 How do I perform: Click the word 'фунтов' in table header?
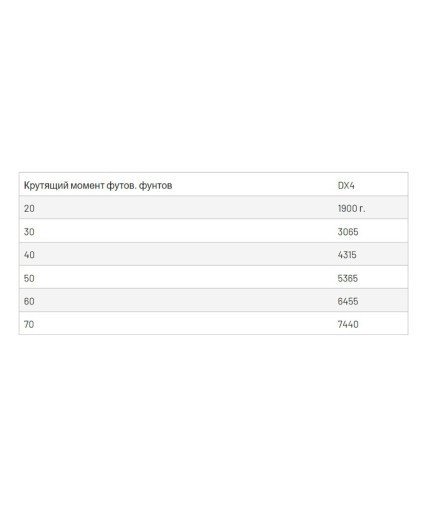(155, 186)
